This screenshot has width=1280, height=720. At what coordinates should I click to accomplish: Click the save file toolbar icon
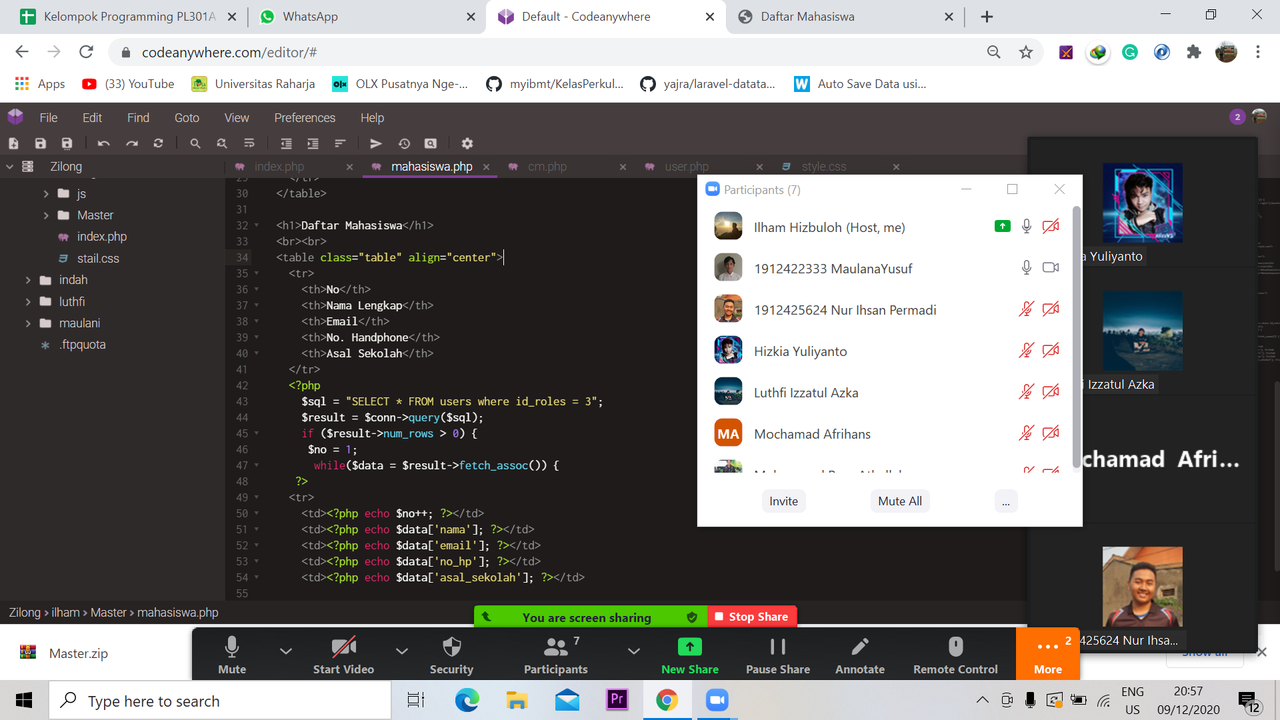[41, 144]
